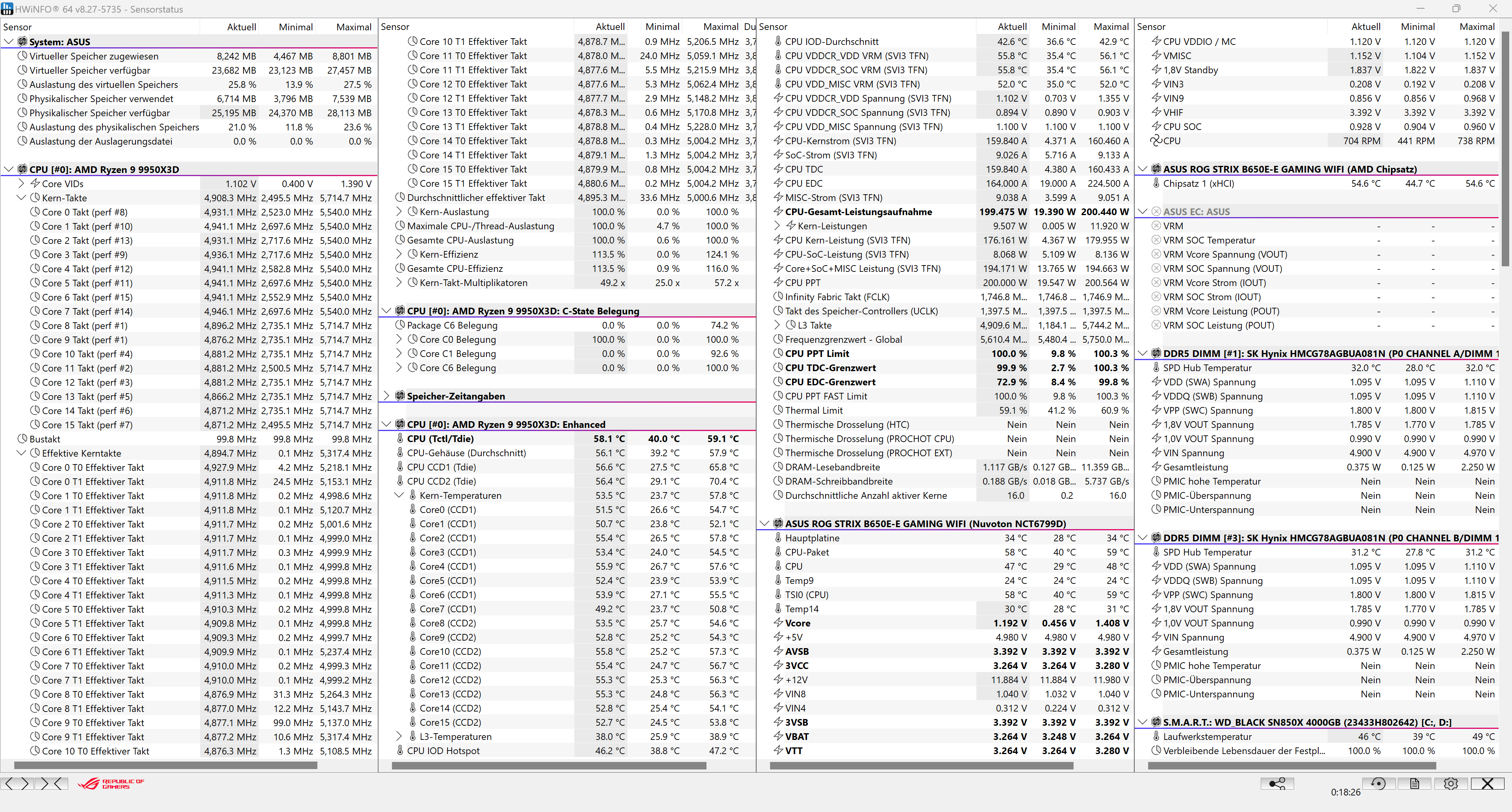This screenshot has width=1512, height=812.
Task: Start logging with the document icon
Action: tap(1414, 783)
